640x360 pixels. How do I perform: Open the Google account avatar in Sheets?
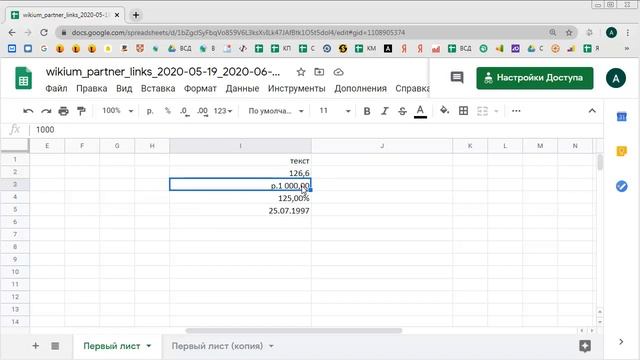tap(616, 78)
